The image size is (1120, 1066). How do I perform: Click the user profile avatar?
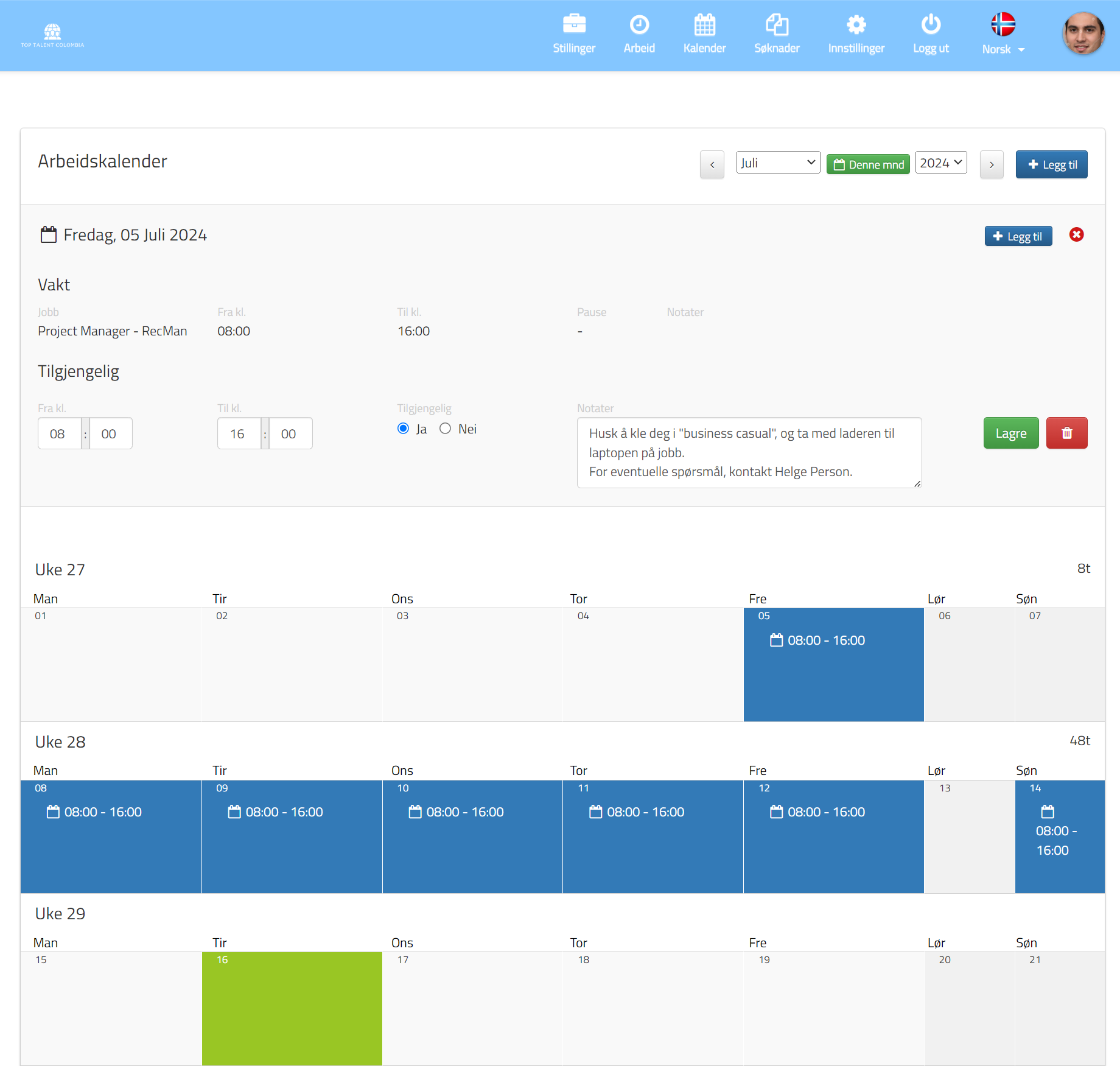1083,33
